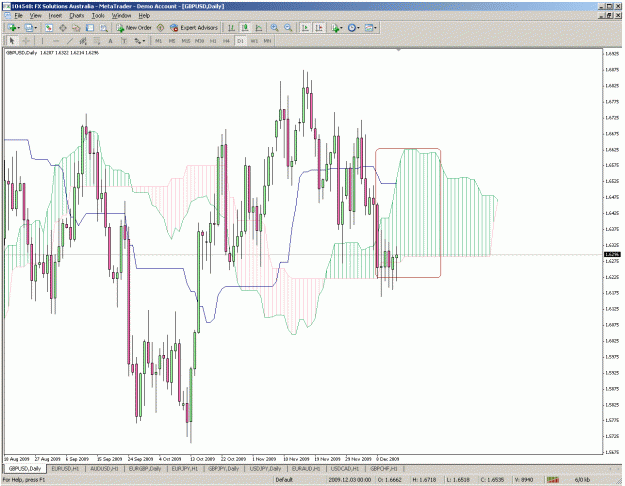This screenshot has height=486, width=625.
Task: Set timeframe to H1
Action: coord(213,41)
